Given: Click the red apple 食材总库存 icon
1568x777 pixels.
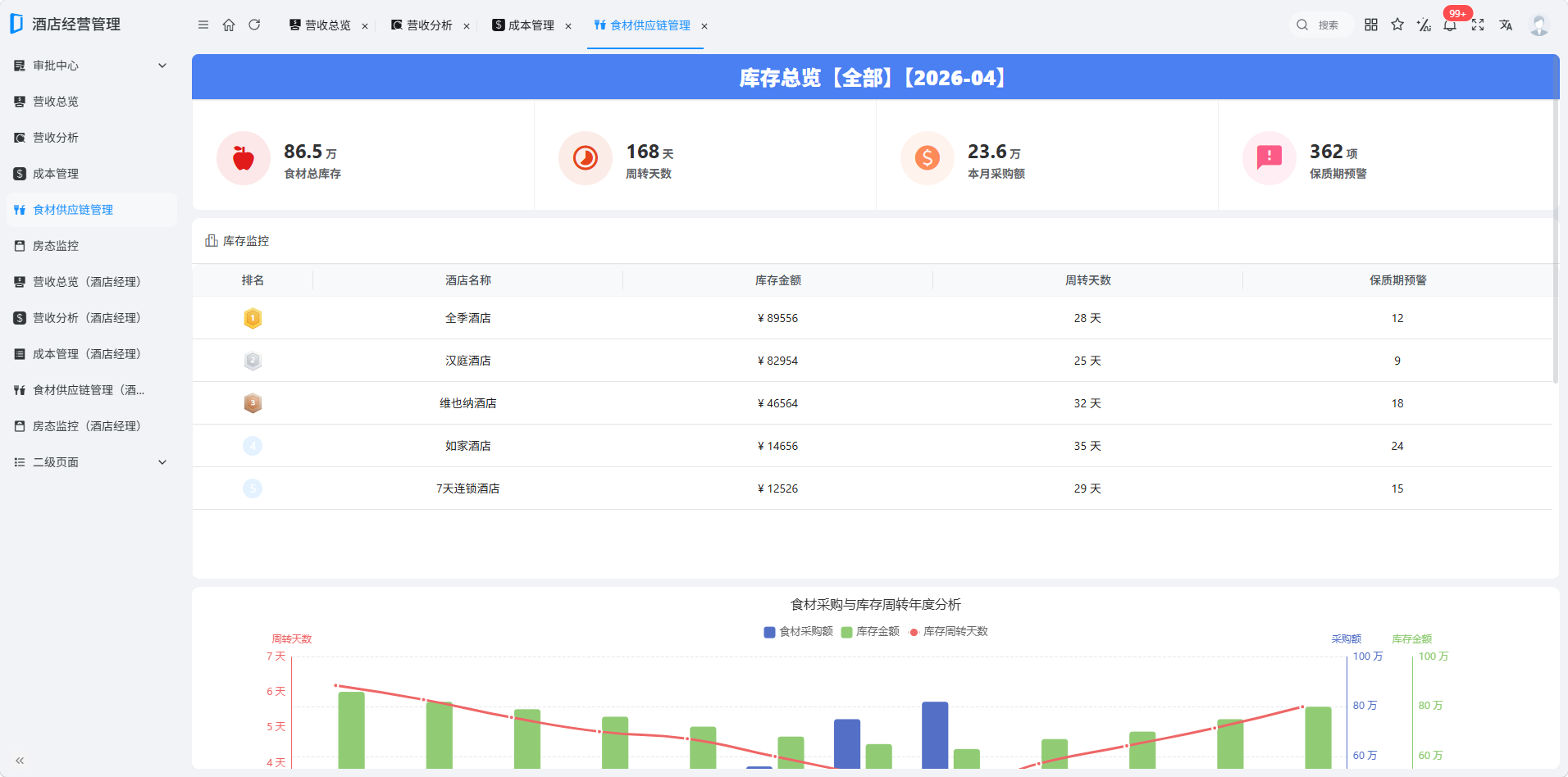Looking at the screenshot, I should point(244,158).
